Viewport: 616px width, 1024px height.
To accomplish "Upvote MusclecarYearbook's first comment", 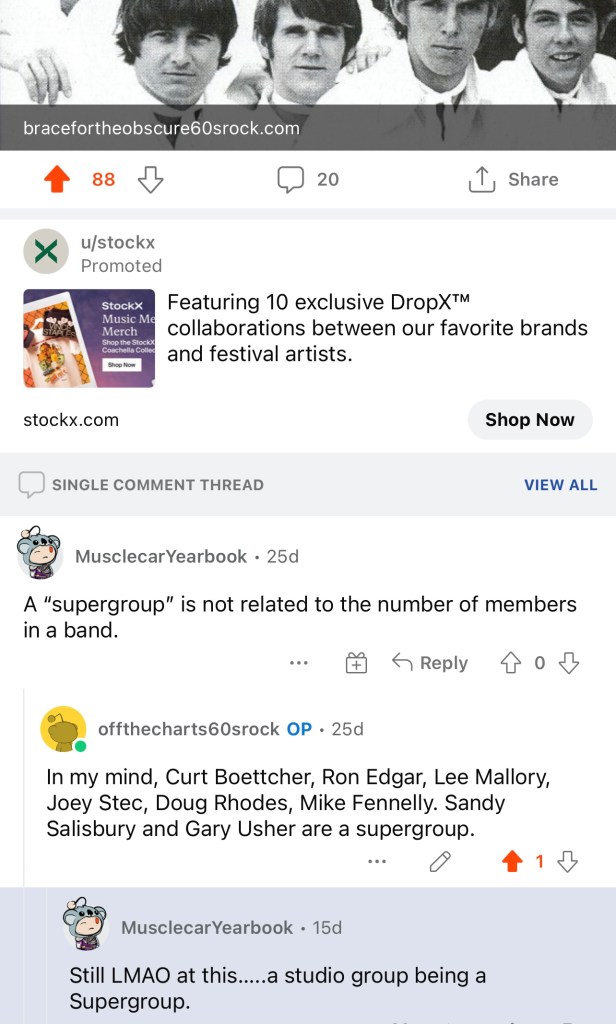I will [511, 663].
